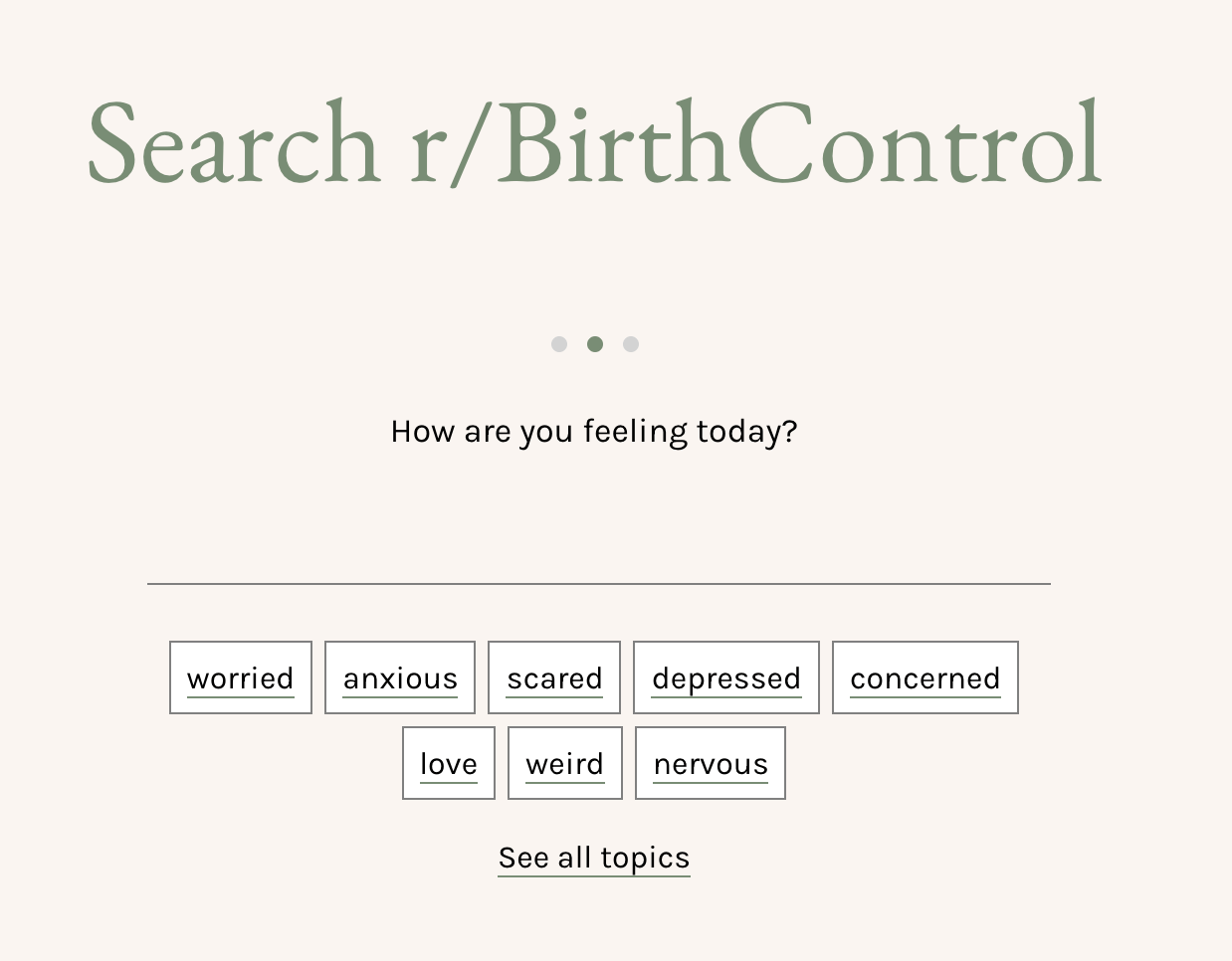Pick the 'weird' topic tag
1232x961 pixels.
click(565, 764)
